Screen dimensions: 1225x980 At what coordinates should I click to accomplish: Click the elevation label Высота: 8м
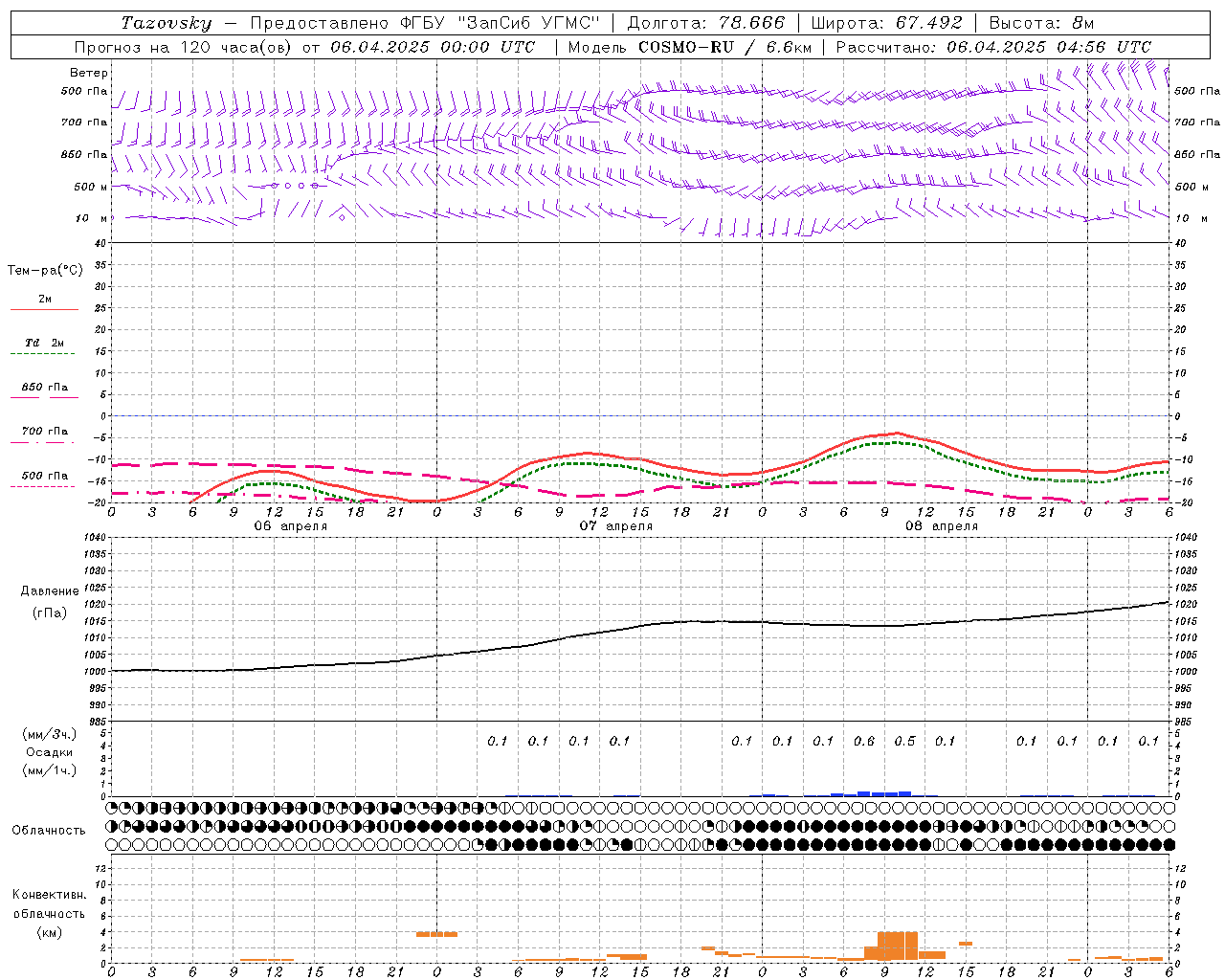click(x=1041, y=23)
